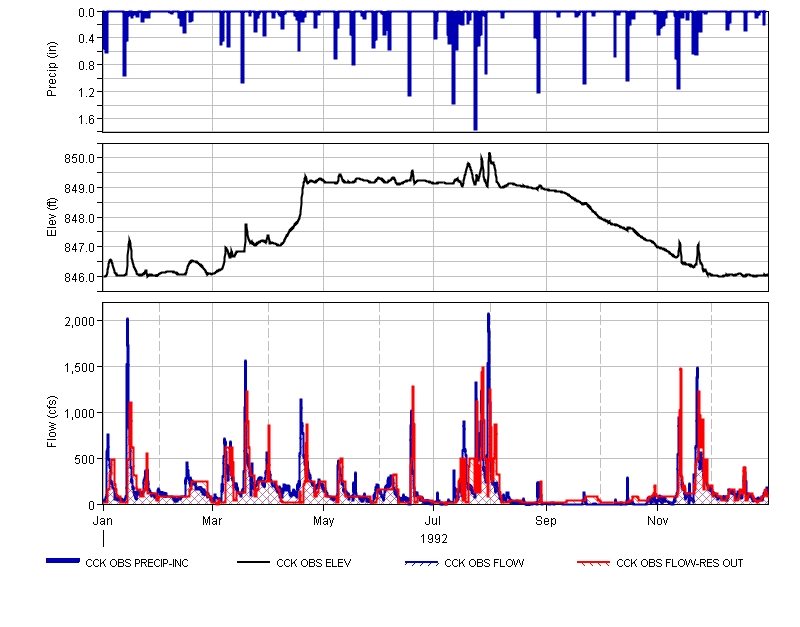This screenshot has width=800, height=627.
Task: Click the 1,500 flow axis value
Action: click(x=80, y=367)
